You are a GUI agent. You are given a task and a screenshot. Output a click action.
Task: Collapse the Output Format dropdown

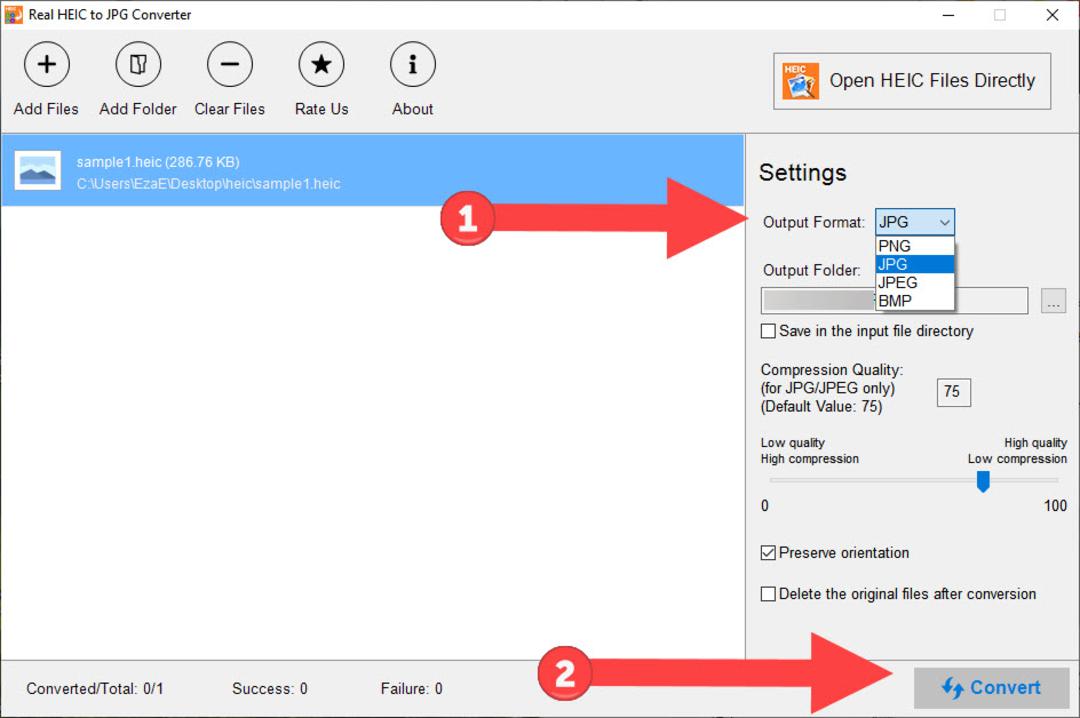[915, 222]
